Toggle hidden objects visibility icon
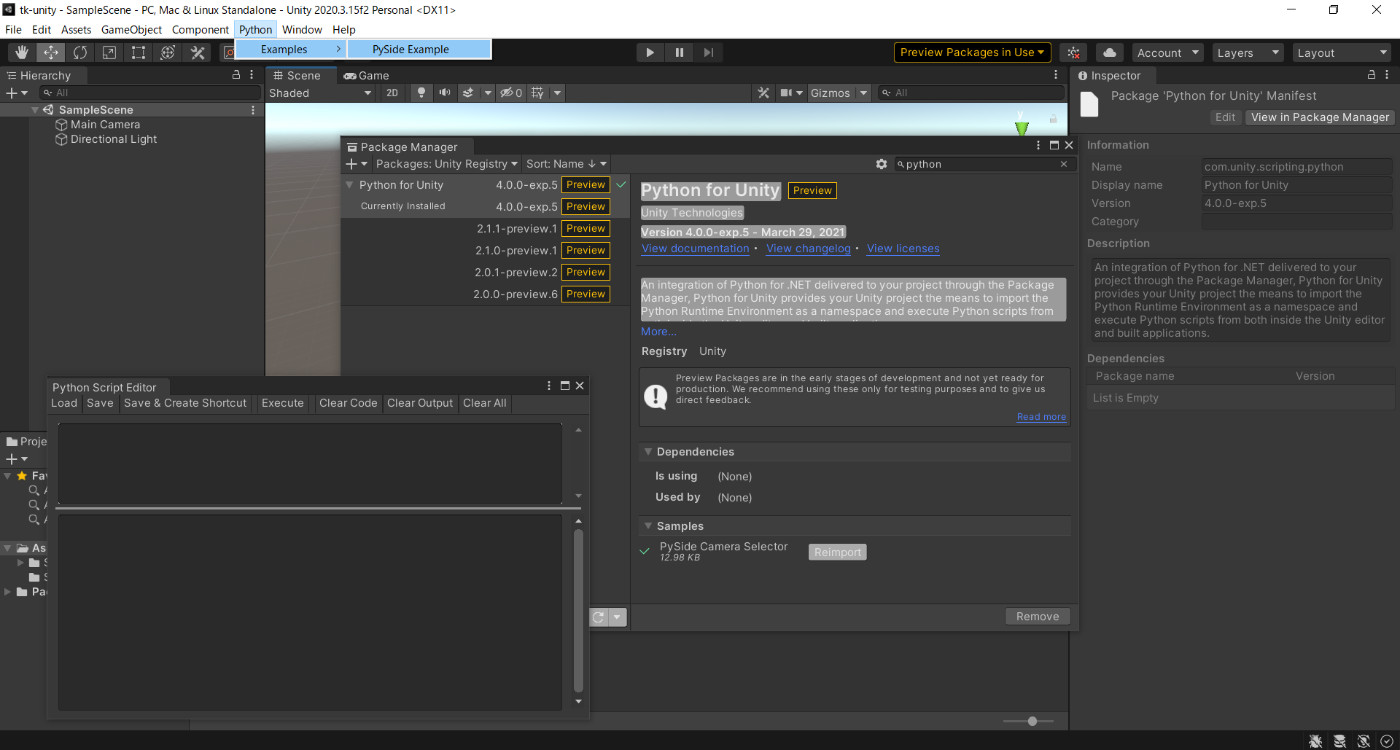1400x750 pixels. pos(511,93)
